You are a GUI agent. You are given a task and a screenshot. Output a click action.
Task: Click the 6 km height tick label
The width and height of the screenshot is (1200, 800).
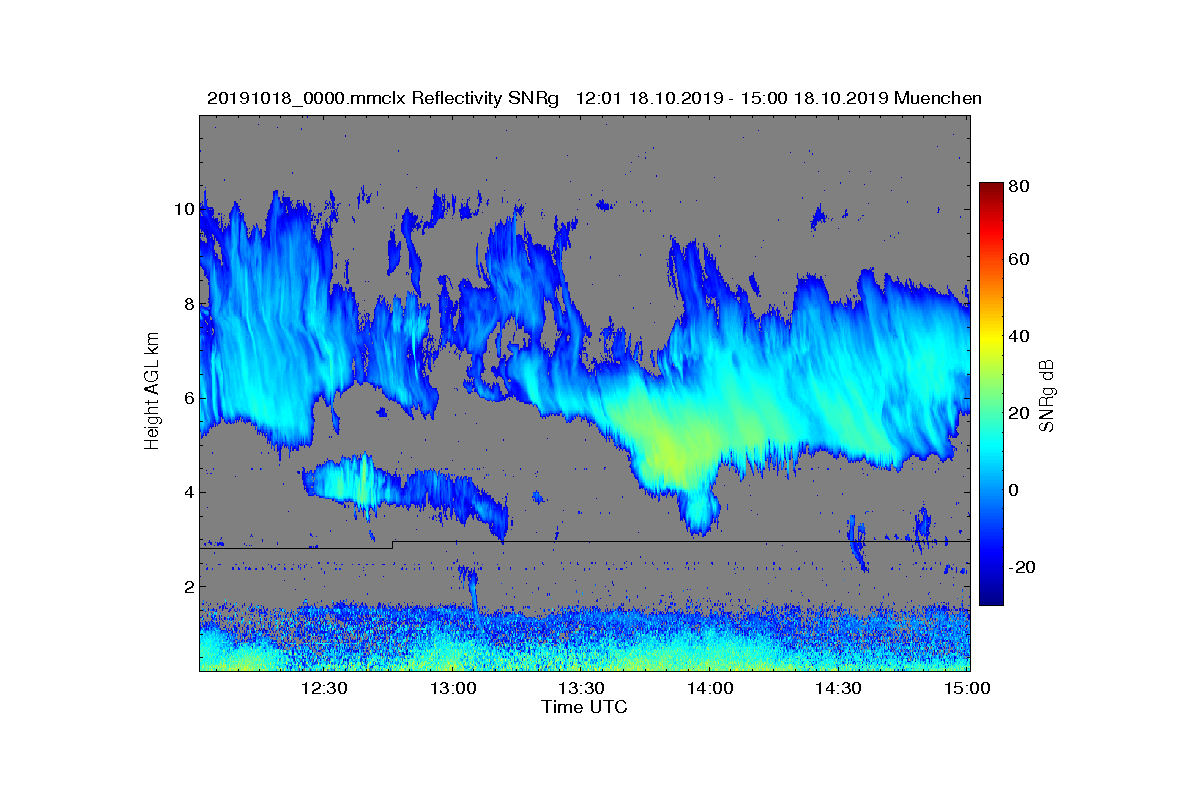click(188, 398)
